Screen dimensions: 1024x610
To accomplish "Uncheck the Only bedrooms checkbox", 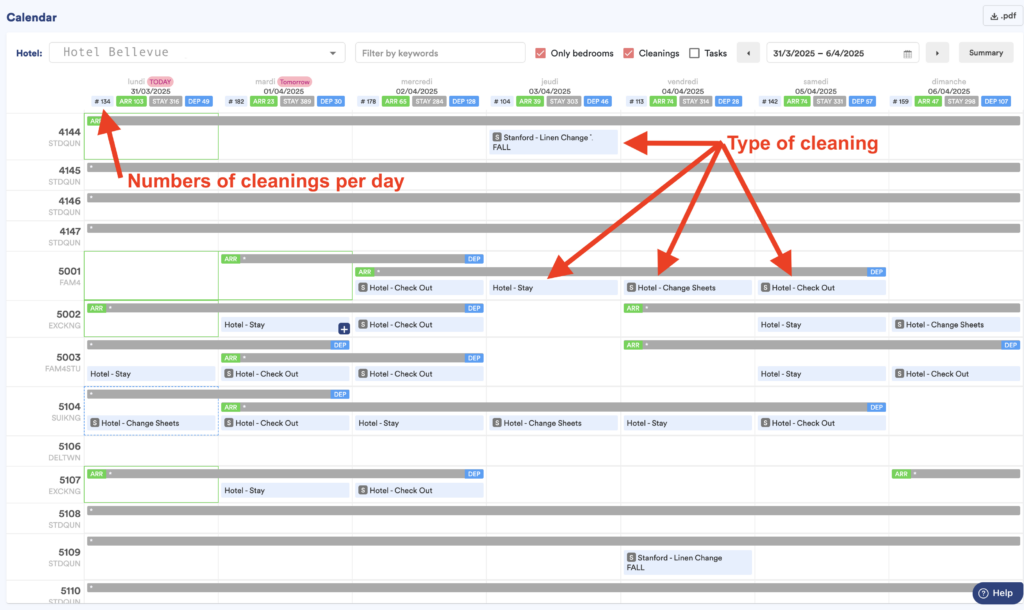I will 541,53.
